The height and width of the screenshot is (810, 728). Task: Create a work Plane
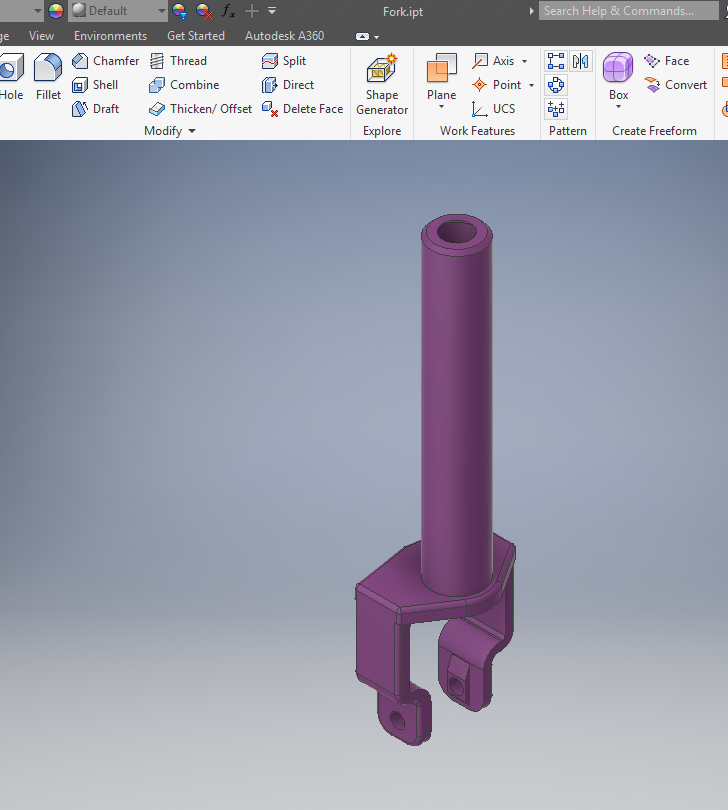pos(442,76)
